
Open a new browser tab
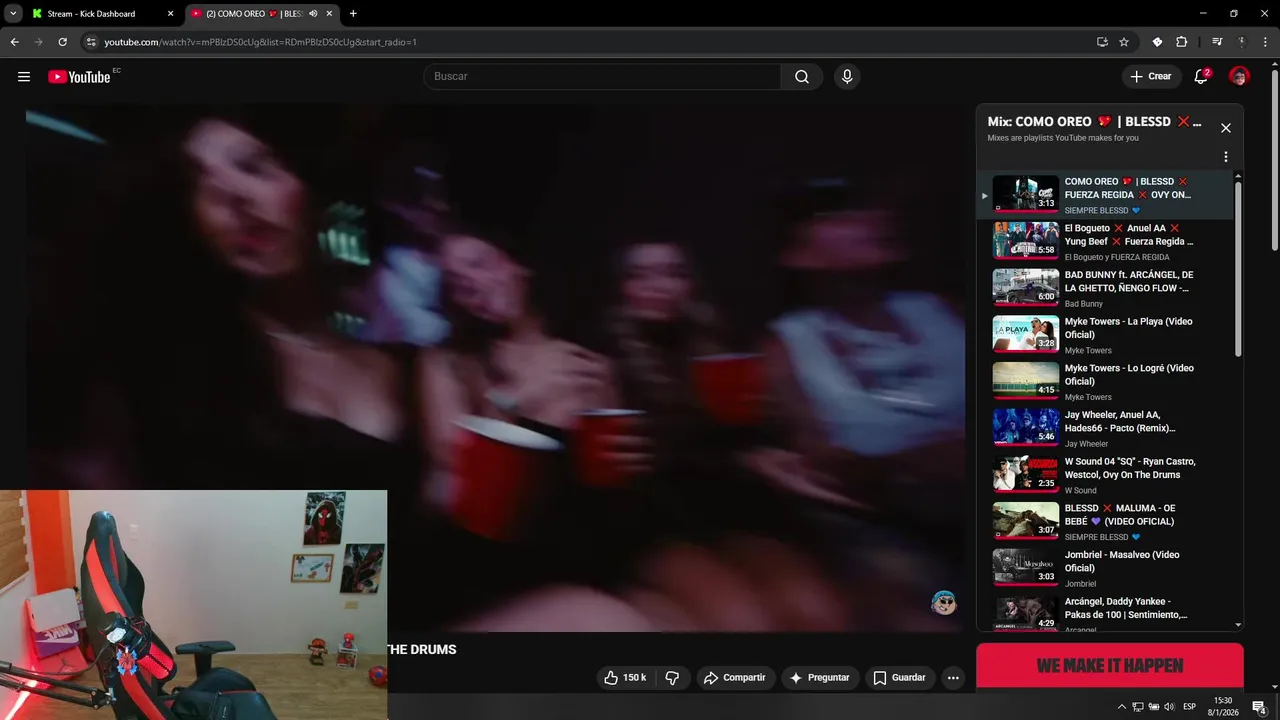353,14
